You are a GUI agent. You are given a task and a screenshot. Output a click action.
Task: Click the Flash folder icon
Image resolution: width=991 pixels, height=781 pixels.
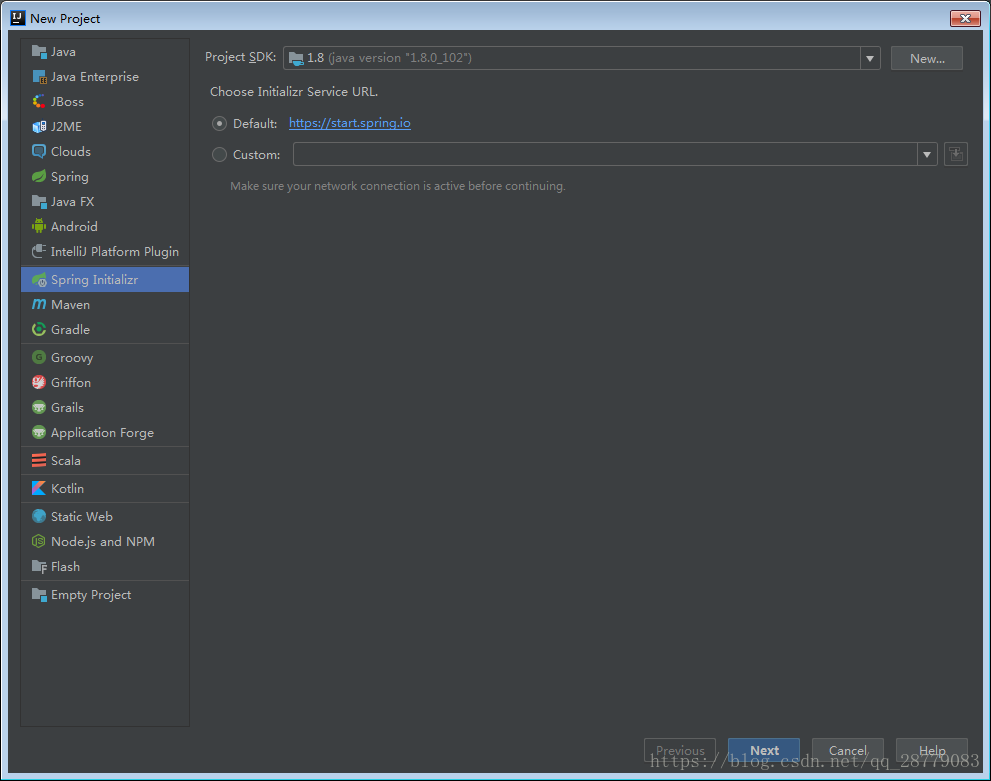coord(39,567)
